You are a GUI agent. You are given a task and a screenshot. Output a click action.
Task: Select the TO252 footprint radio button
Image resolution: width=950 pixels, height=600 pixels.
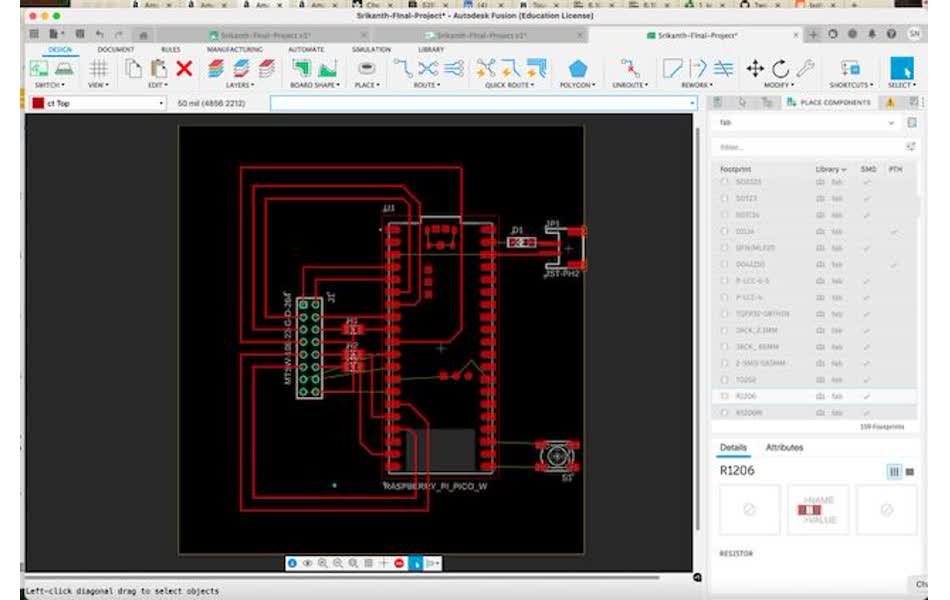pyautogui.click(x=725, y=380)
